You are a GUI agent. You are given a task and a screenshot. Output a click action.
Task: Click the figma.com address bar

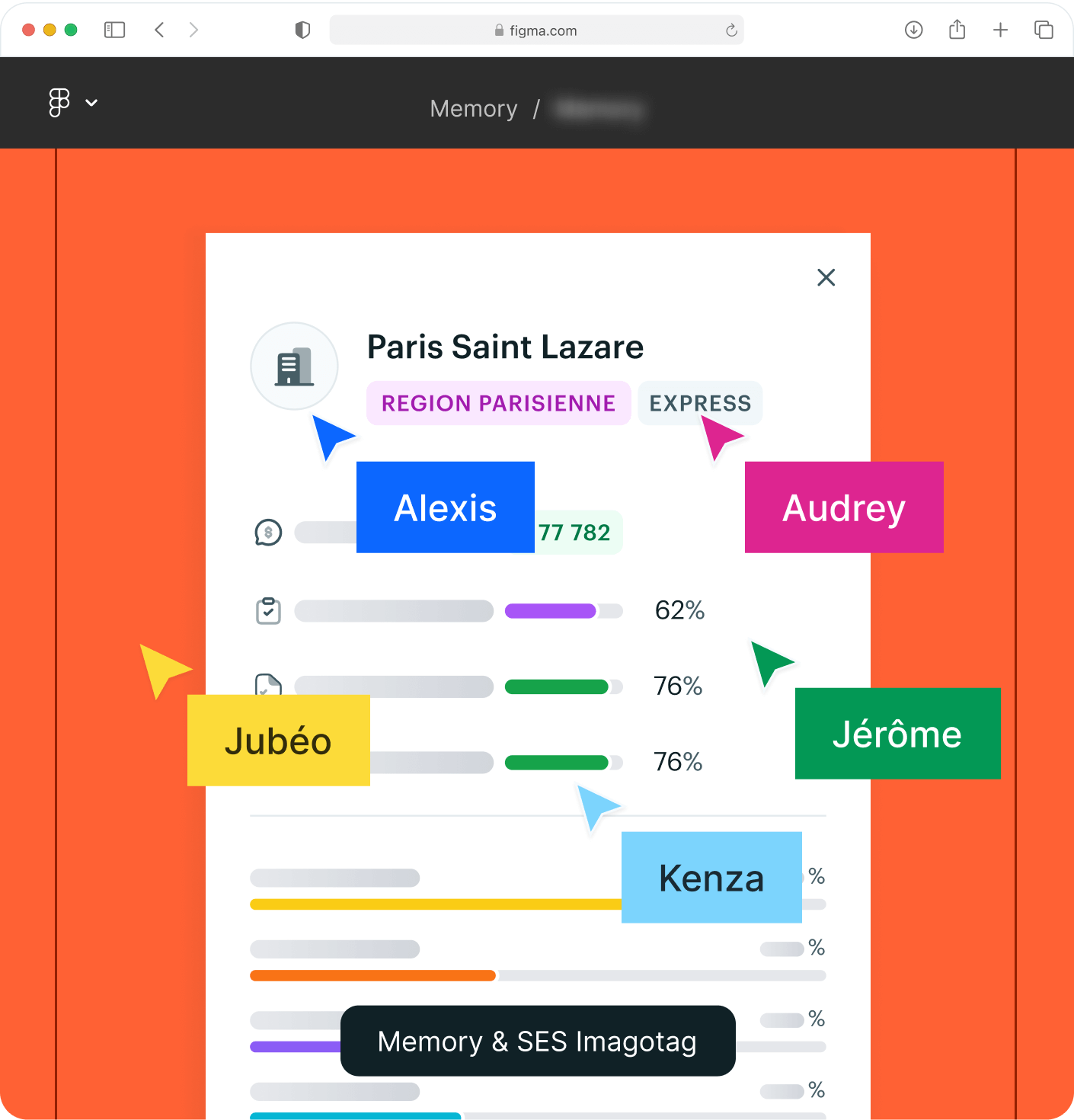point(536,30)
